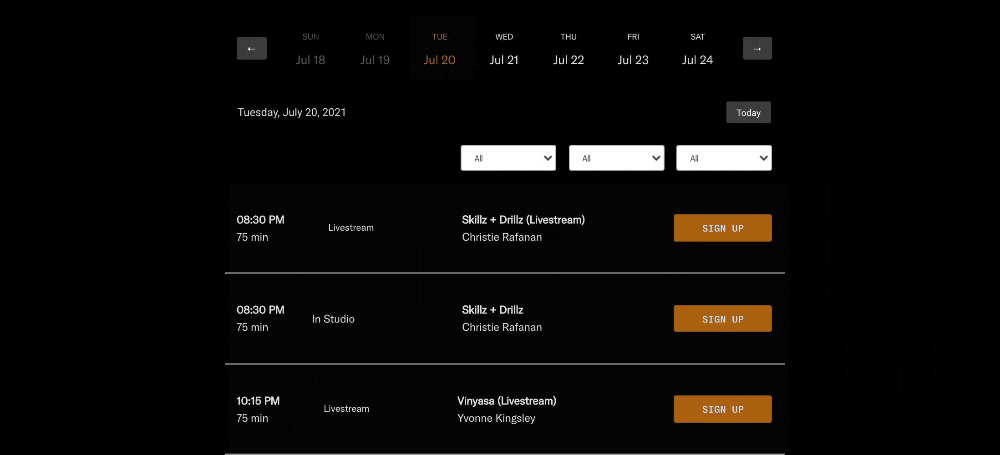Click the Today button
This screenshot has height=455, width=1000.
pos(749,112)
